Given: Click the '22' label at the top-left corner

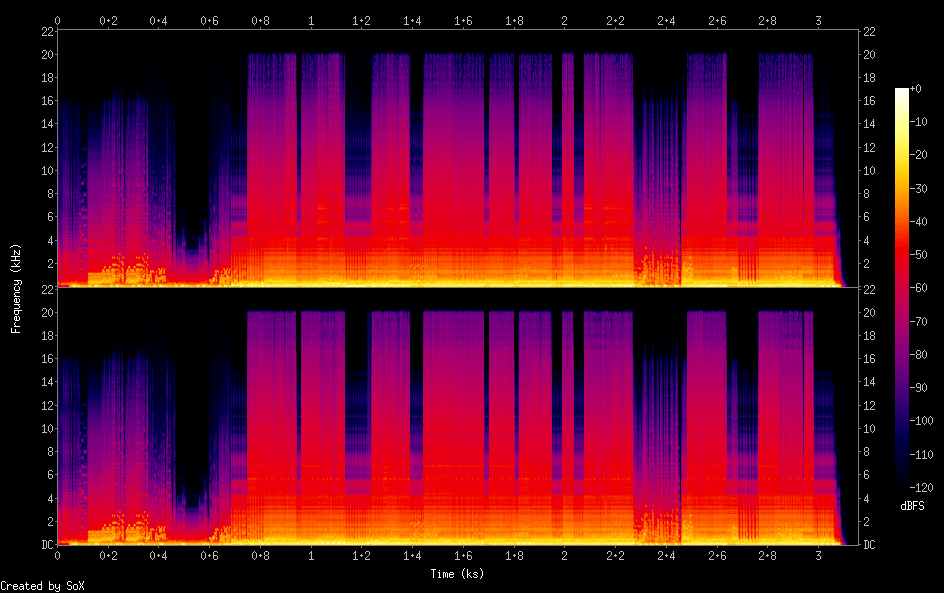Looking at the screenshot, I should tap(47, 31).
